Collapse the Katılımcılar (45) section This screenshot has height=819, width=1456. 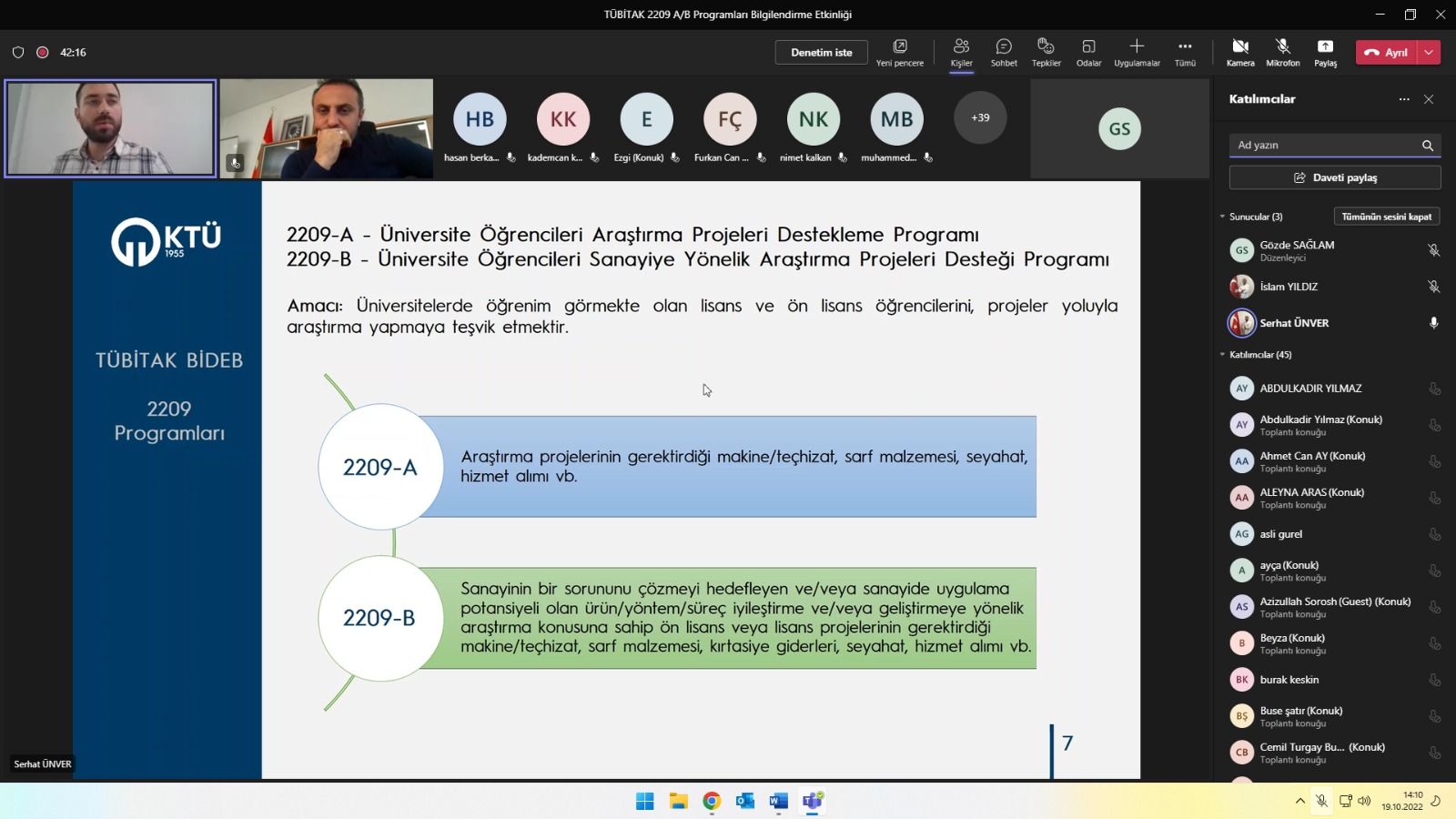[1223, 355]
